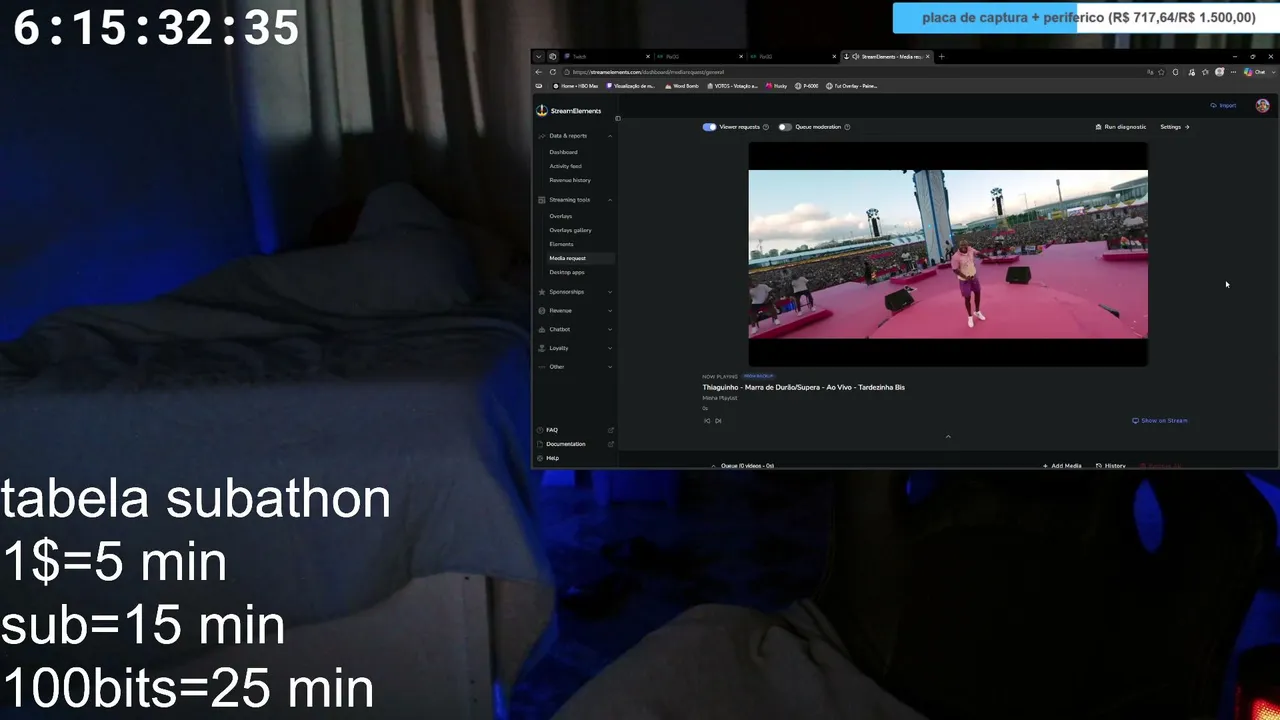Switch to the StreamElements Media request tab
Screen dimensions: 1280x720
point(886,56)
